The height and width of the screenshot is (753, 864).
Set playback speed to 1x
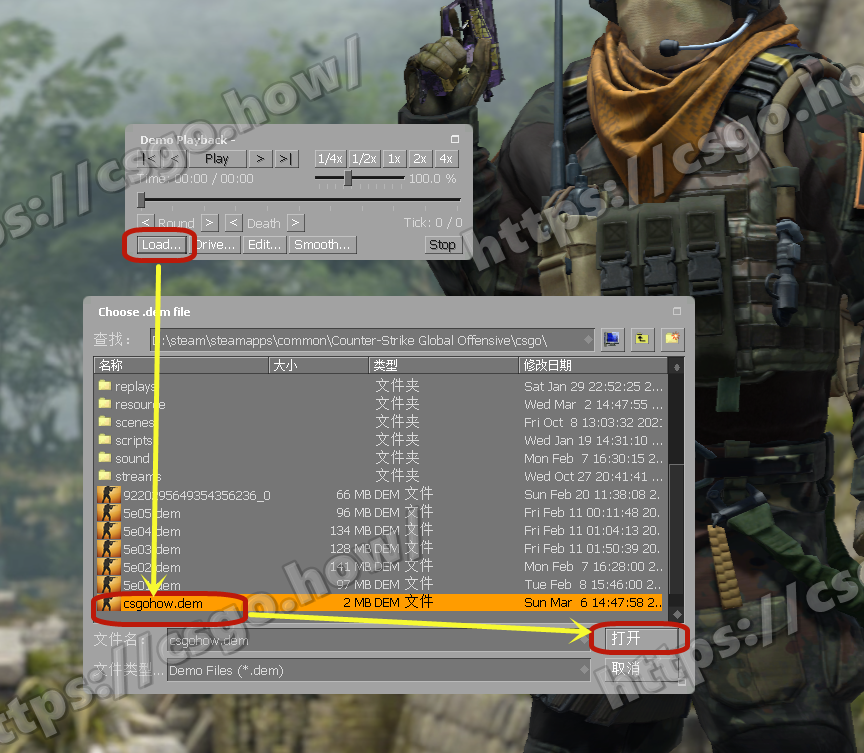click(x=394, y=159)
